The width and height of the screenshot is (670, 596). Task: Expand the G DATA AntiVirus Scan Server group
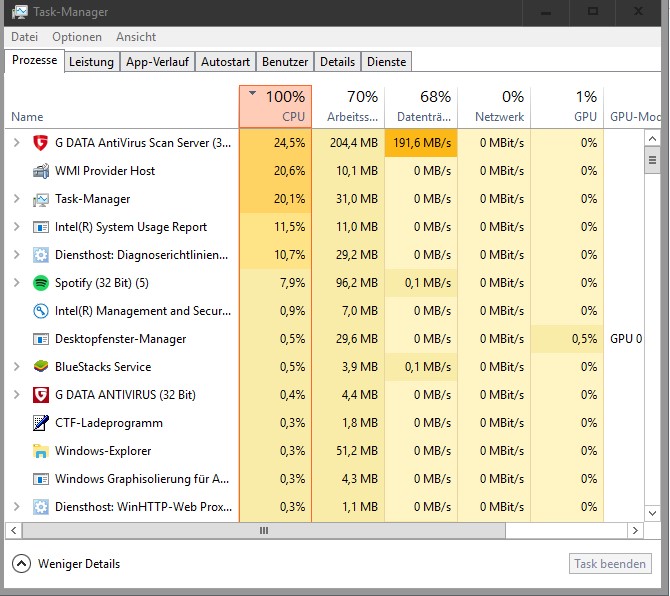pyautogui.click(x=17, y=143)
